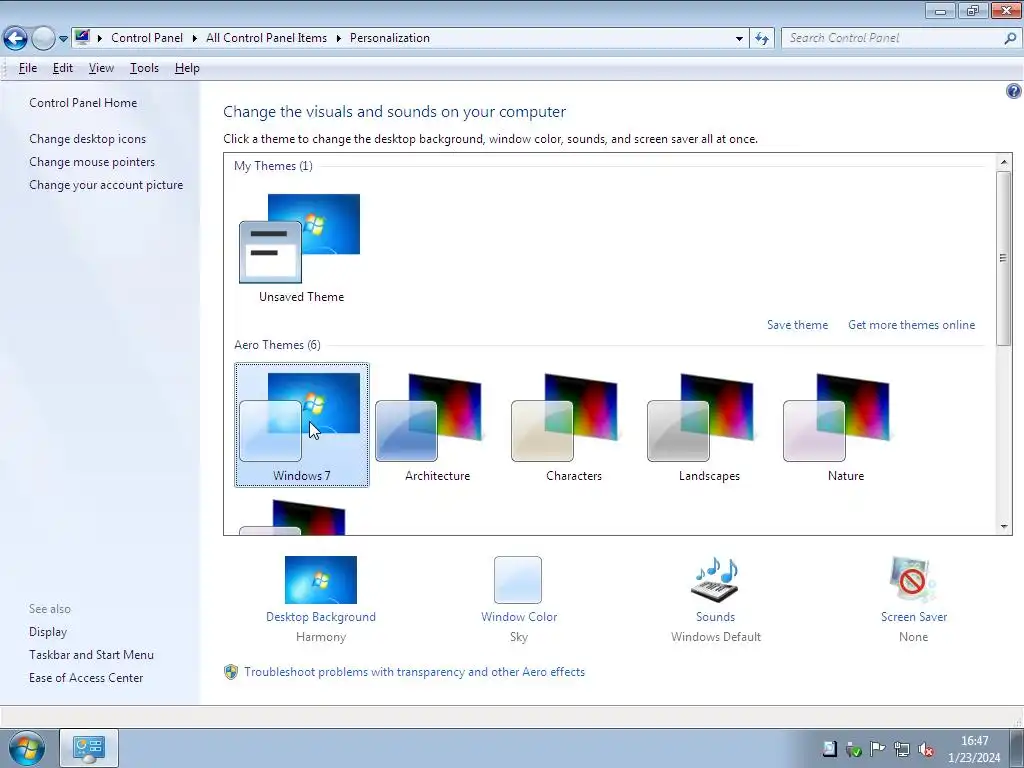Viewport: 1024px width, 768px height.
Task: Open the File menu
Action: coord(28,68)
